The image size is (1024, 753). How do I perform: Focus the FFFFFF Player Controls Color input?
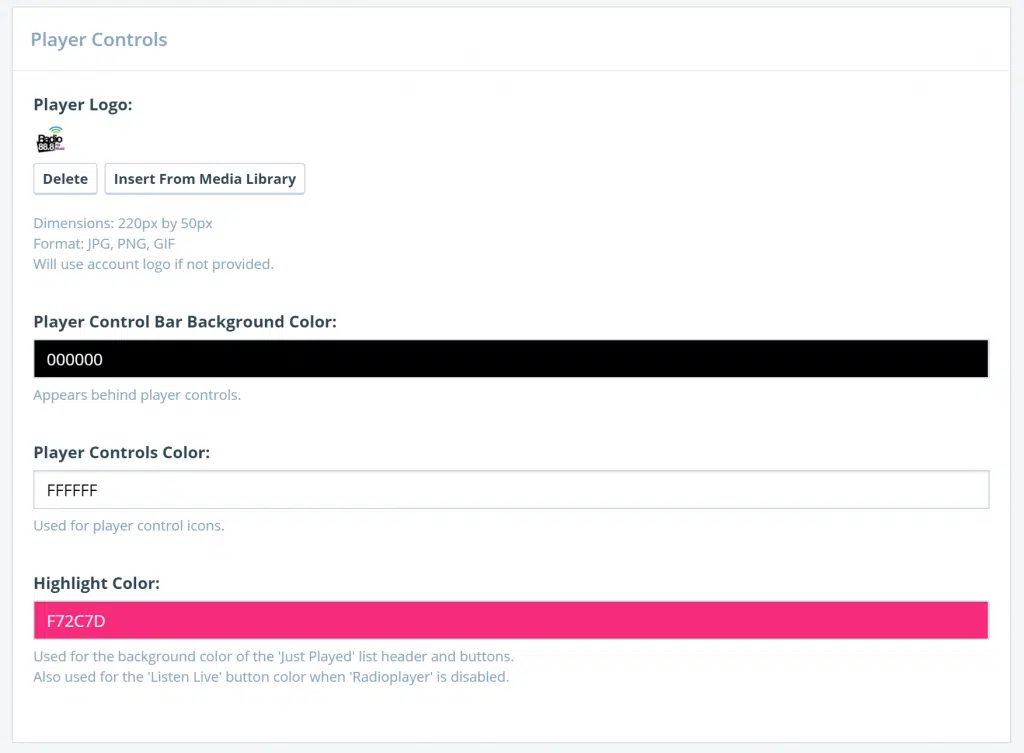510,490
